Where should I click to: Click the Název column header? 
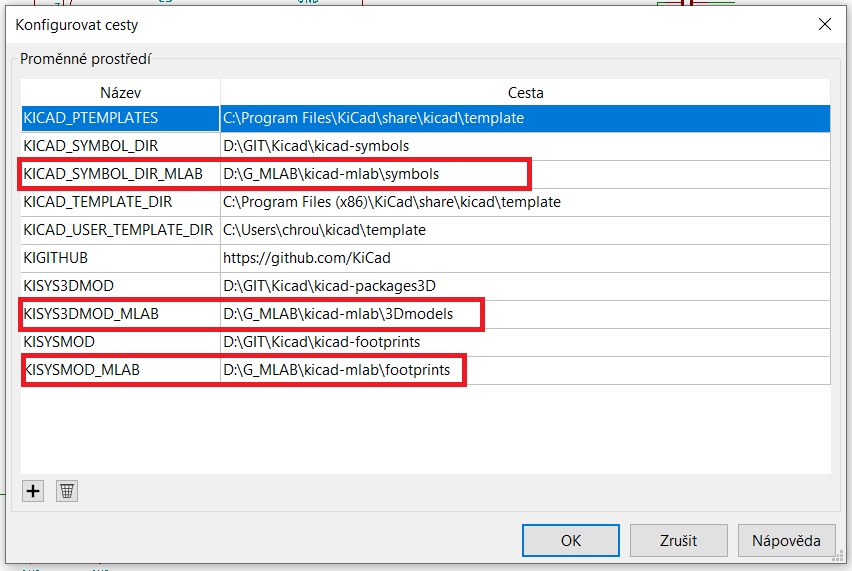click(120, 93)
